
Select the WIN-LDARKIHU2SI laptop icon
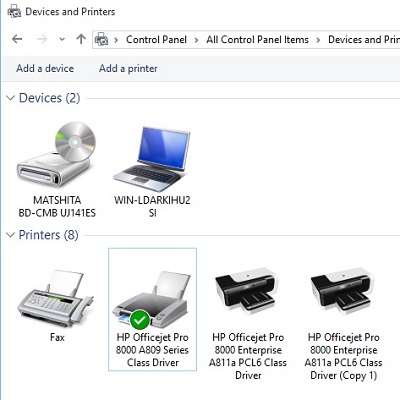[x=152, y=159]
